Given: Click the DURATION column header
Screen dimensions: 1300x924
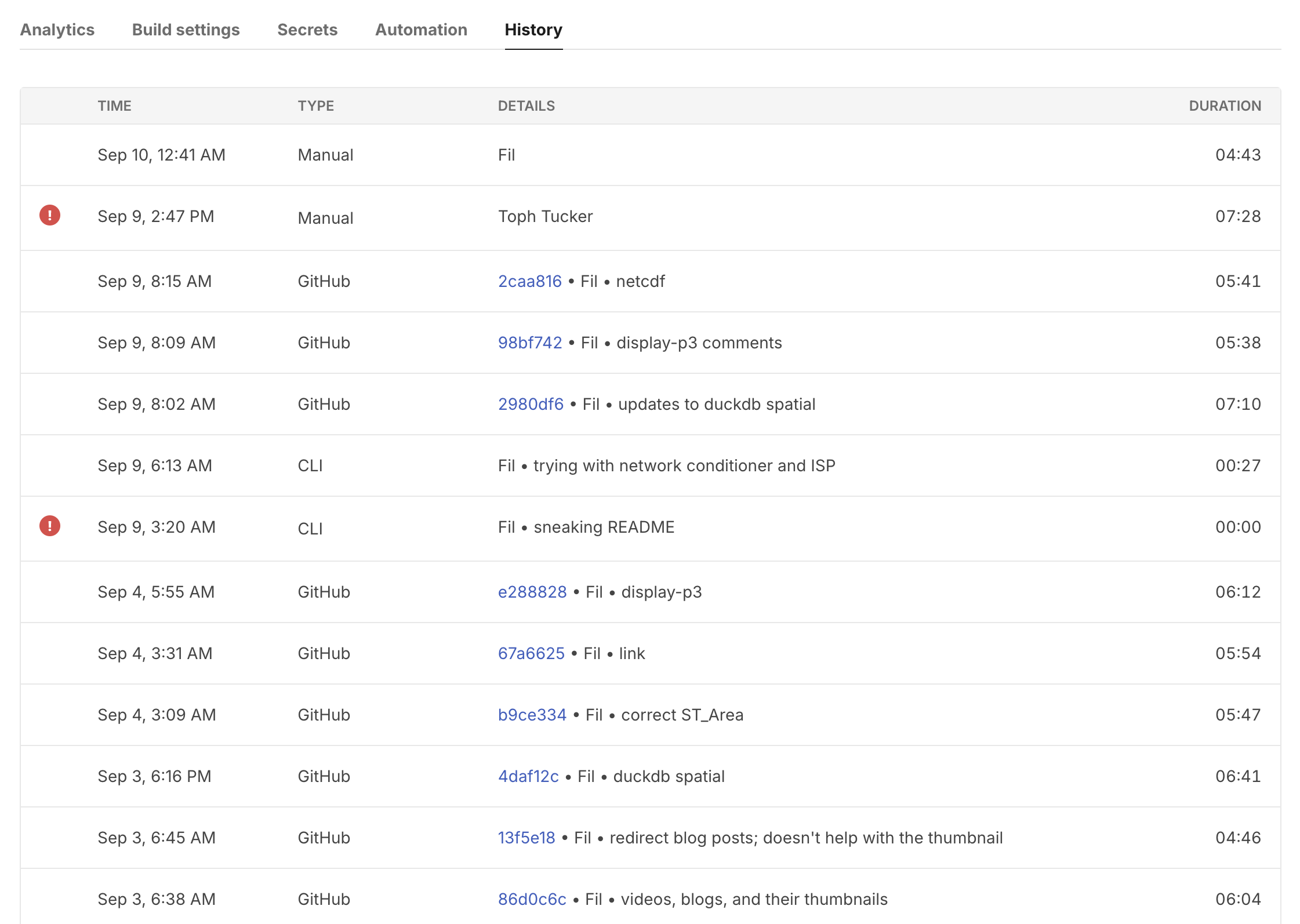Looking at the screenshot, I should (x=1225, y=106).
